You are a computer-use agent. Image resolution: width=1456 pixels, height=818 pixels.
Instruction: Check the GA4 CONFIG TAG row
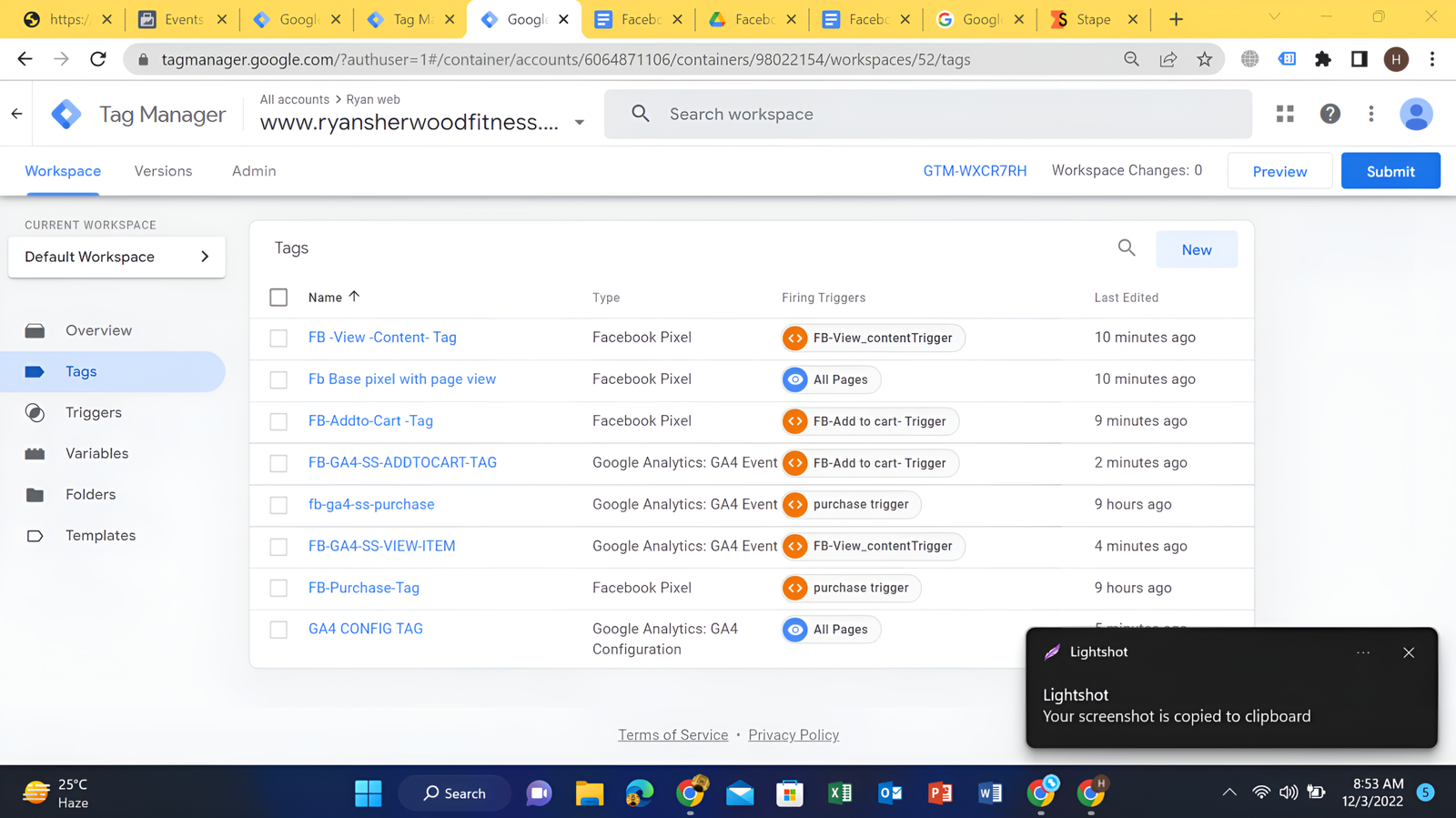pos(278,630)
